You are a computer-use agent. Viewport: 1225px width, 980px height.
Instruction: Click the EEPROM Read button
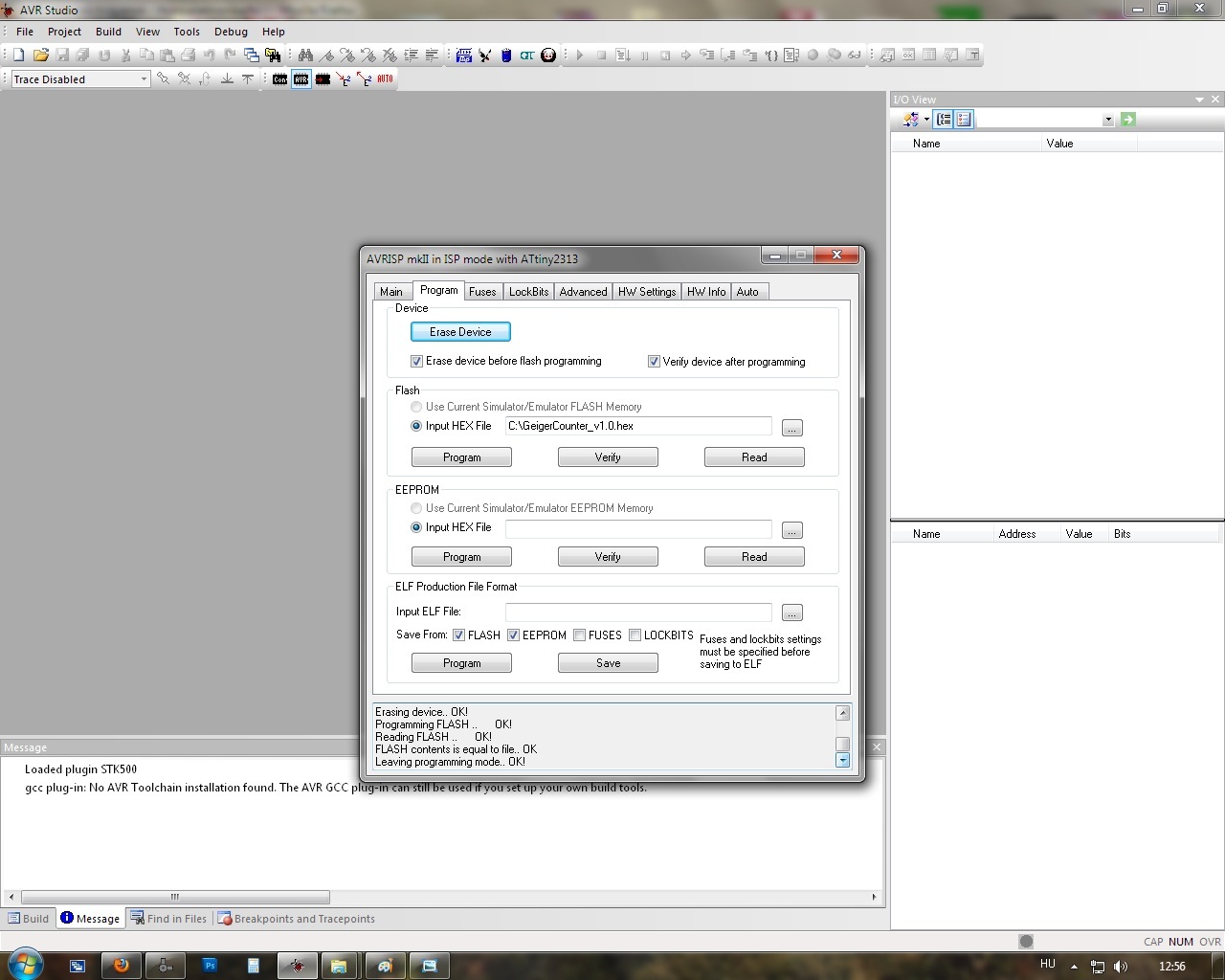click(x=754, y=557)
